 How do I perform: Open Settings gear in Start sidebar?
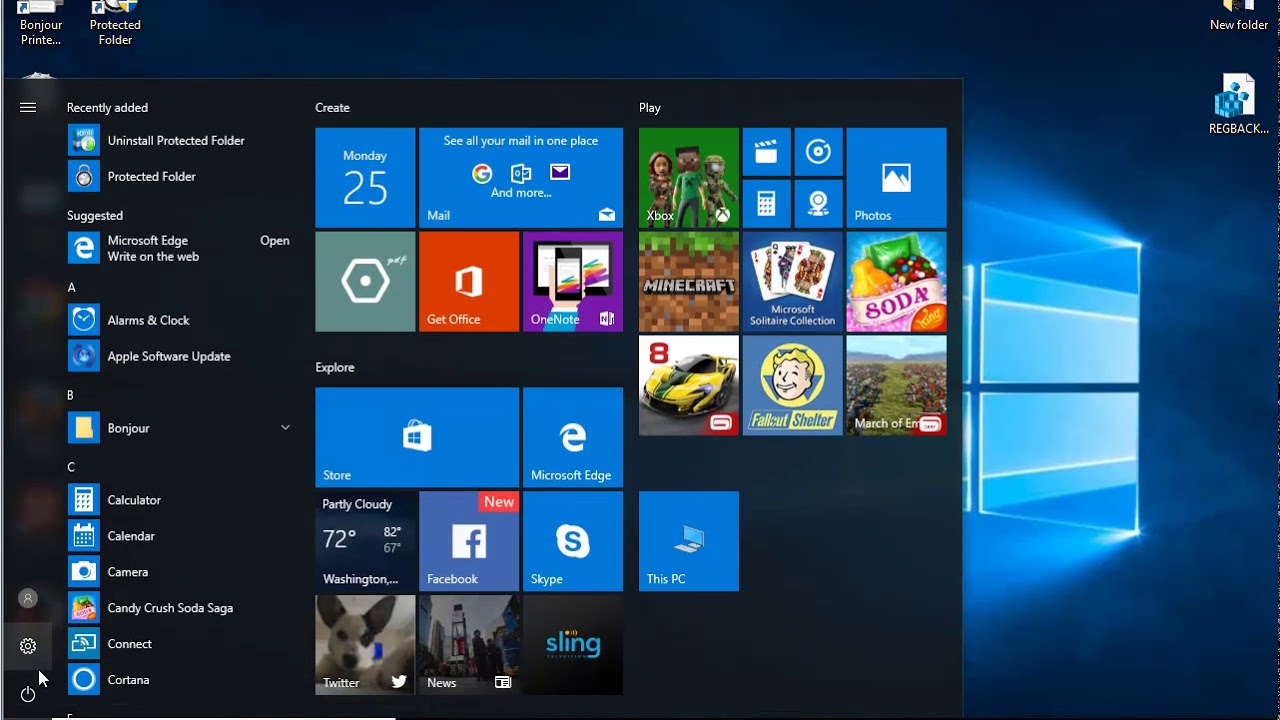point(28,646)
